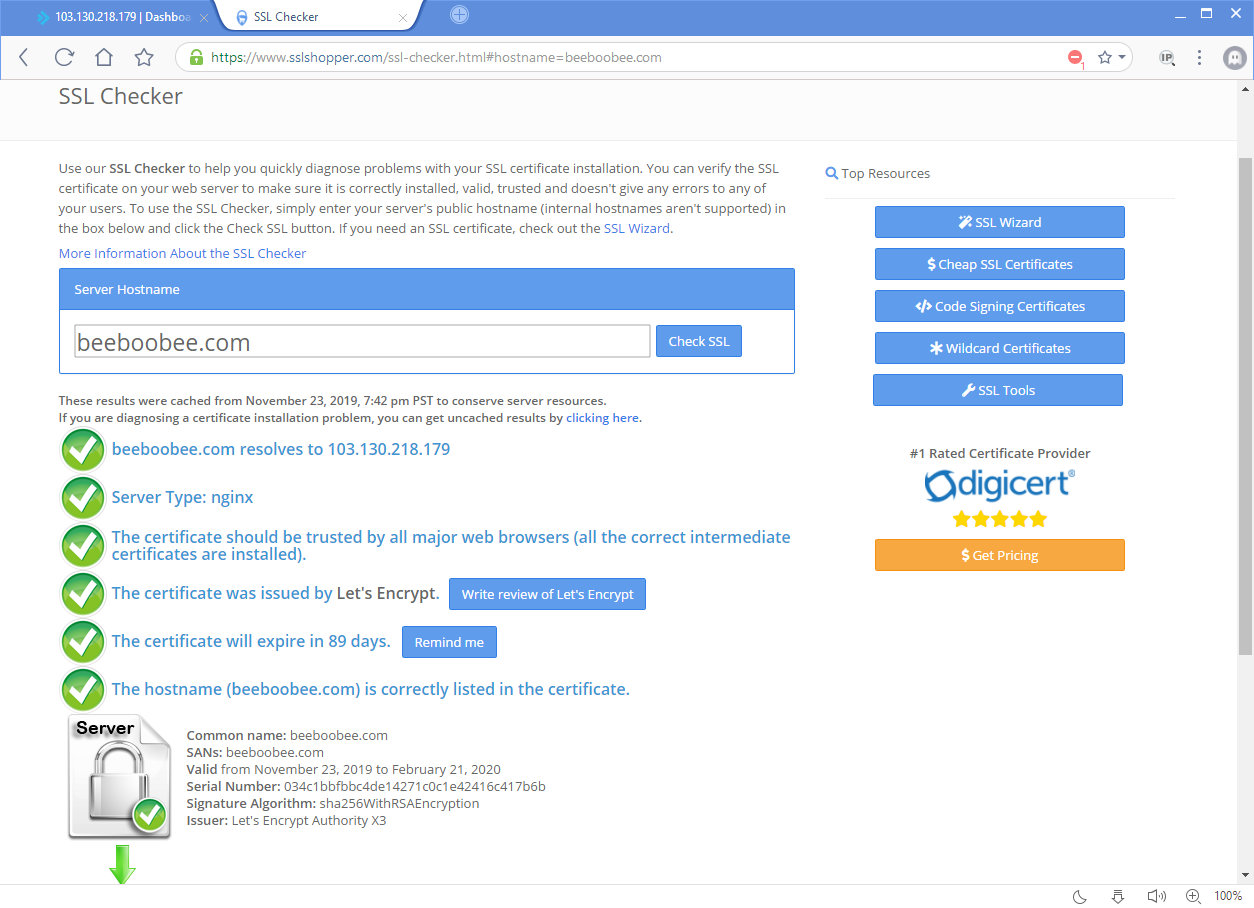Screen dimensions: 1254x908
Task: Open browser three-dot menu
Action: coord(1200,58)
